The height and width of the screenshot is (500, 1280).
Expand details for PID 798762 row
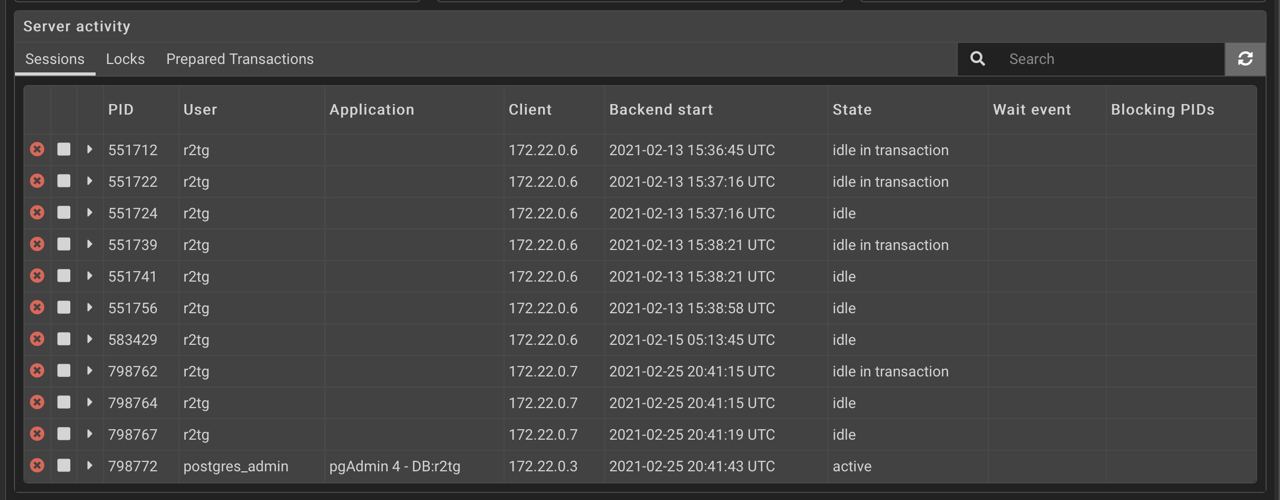click(90, 371)
